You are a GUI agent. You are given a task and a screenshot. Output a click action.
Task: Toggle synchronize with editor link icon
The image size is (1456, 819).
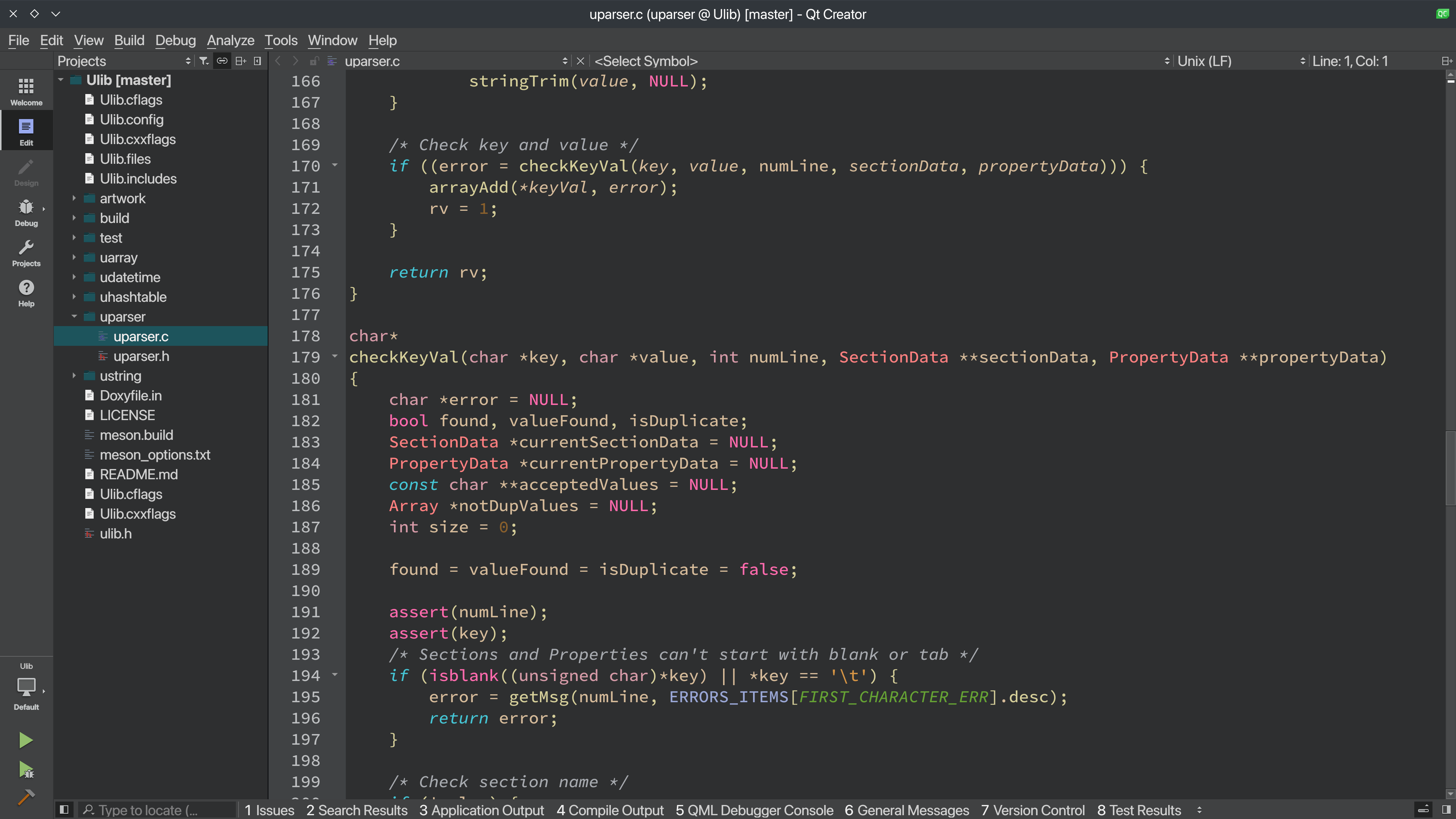(x=222, y=61)
